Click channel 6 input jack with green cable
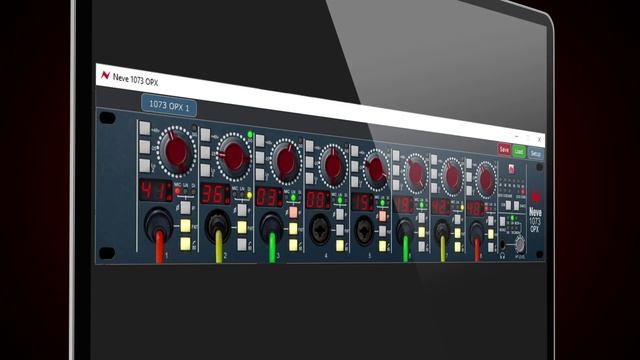Screen dimensions: 640x360 tap(405, 233)
